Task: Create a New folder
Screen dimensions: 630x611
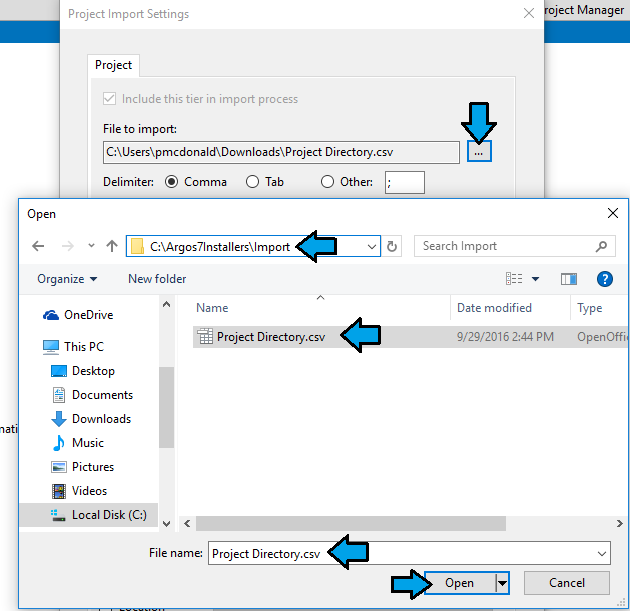Action: point(157,279)
